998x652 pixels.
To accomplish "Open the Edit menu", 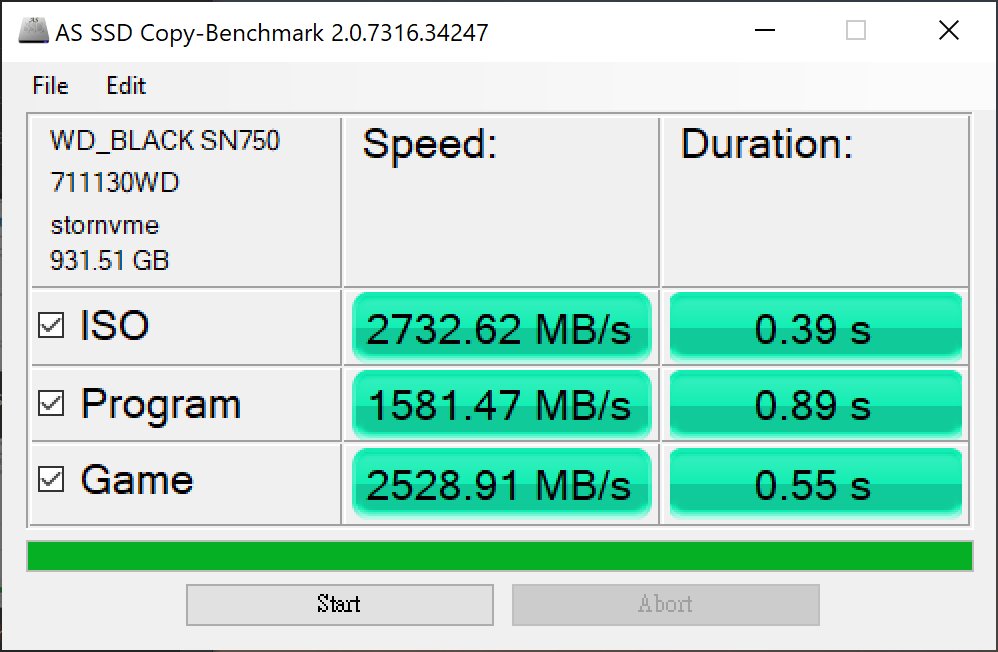I will click(x=124, y=86).
